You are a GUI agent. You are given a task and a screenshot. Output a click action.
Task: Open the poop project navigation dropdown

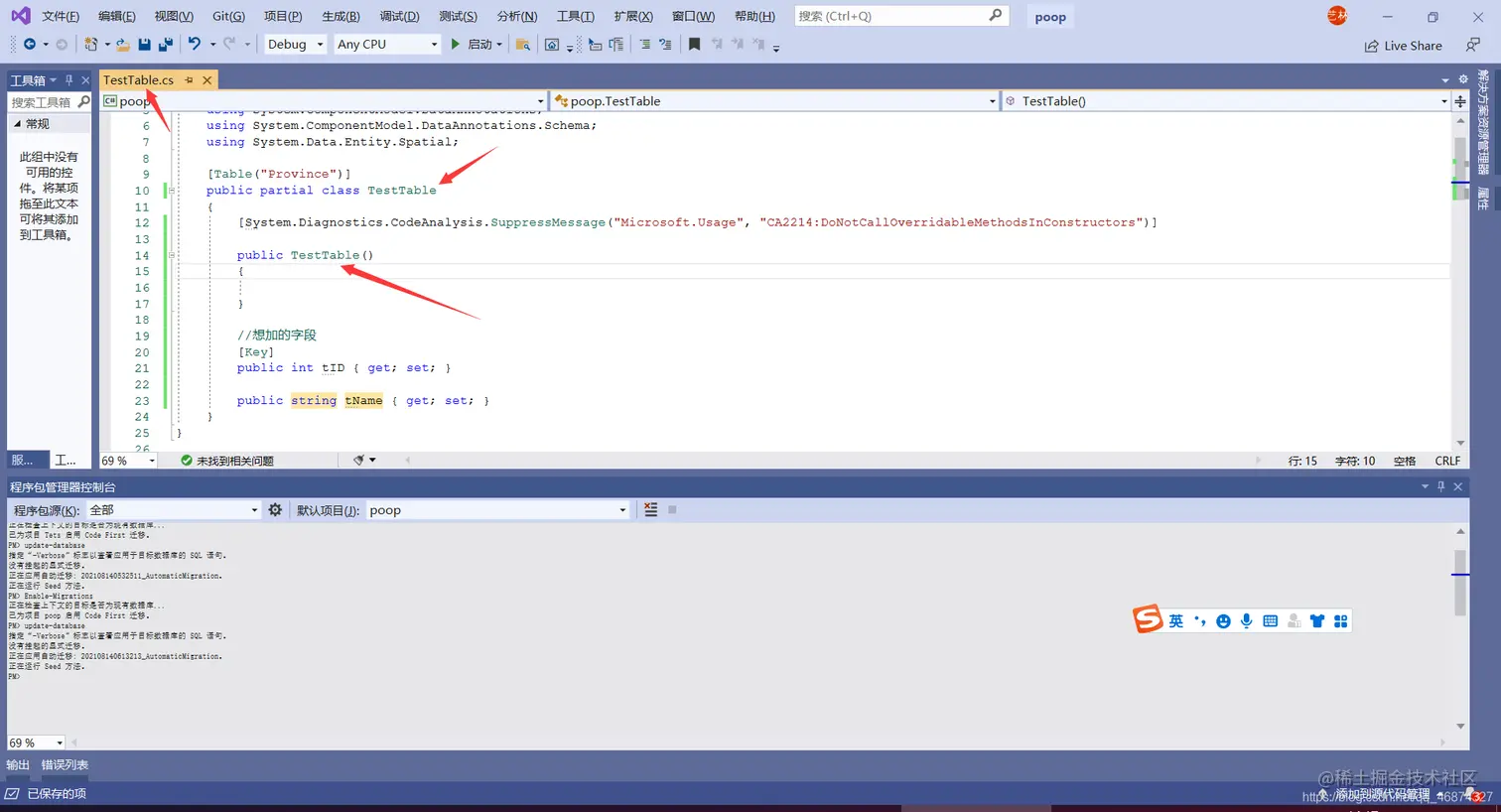(324, 101)
